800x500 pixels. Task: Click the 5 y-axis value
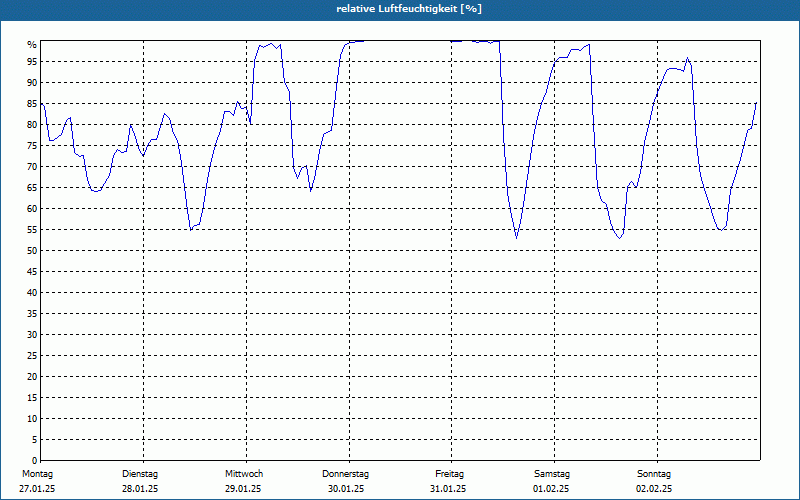35,439
